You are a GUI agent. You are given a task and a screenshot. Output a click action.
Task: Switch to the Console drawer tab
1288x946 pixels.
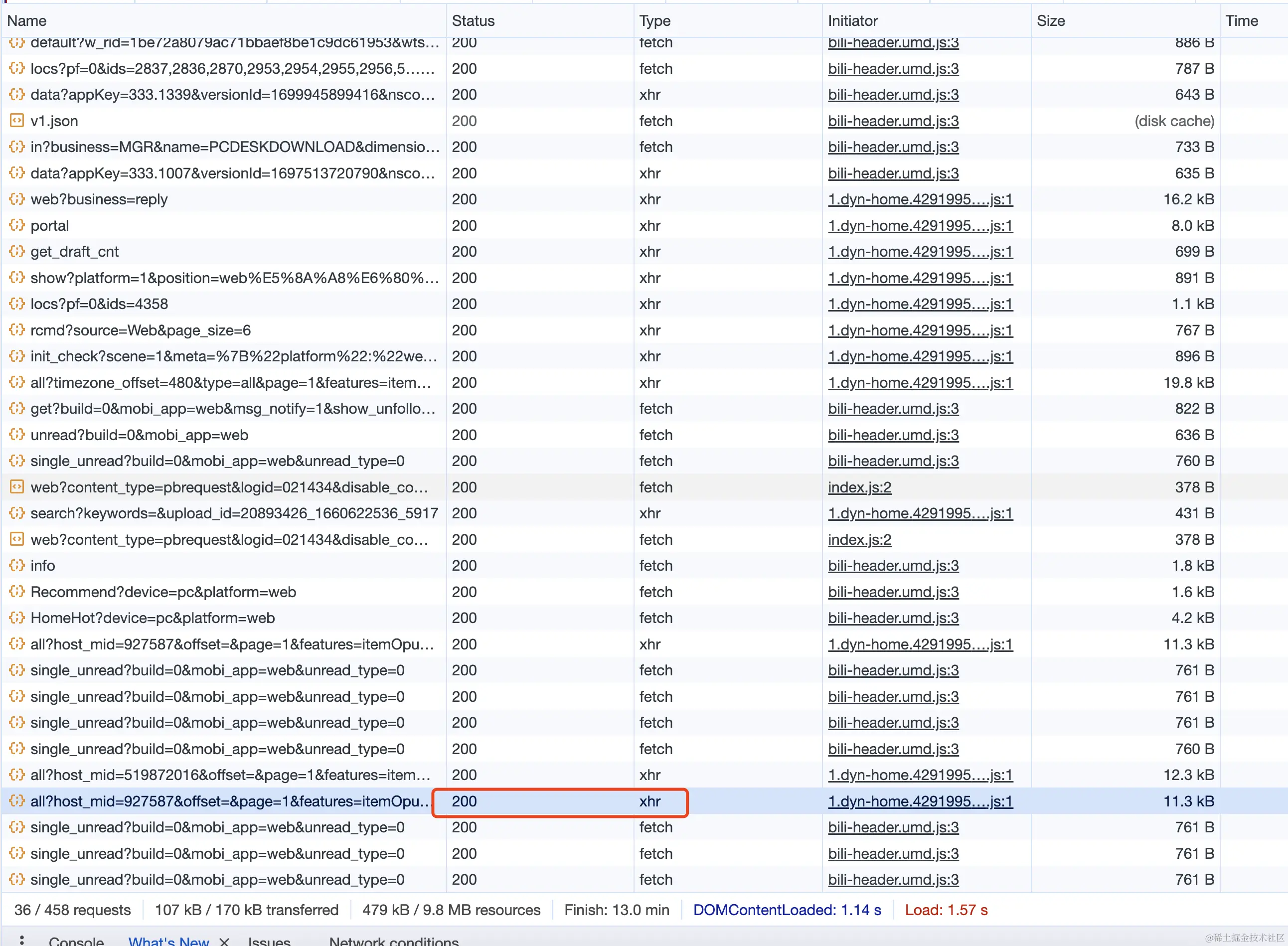click(x=76, y=941)
